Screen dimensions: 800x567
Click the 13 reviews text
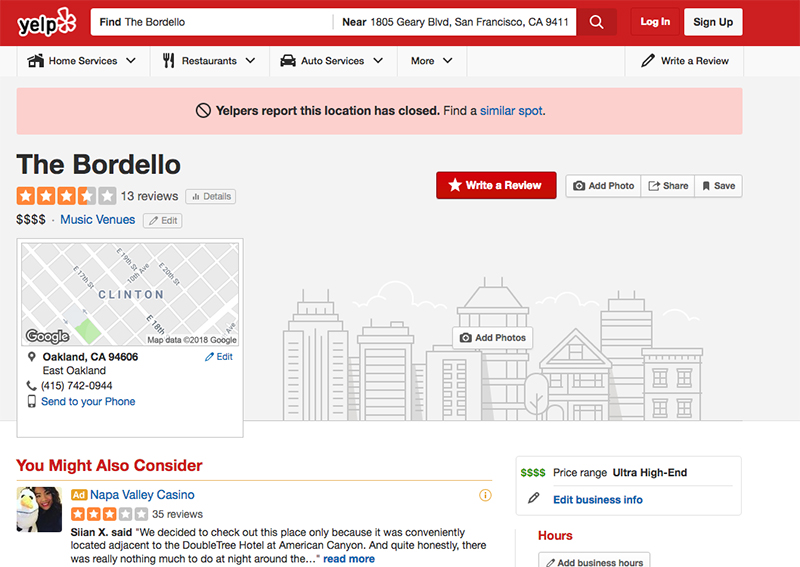(149, 196)
